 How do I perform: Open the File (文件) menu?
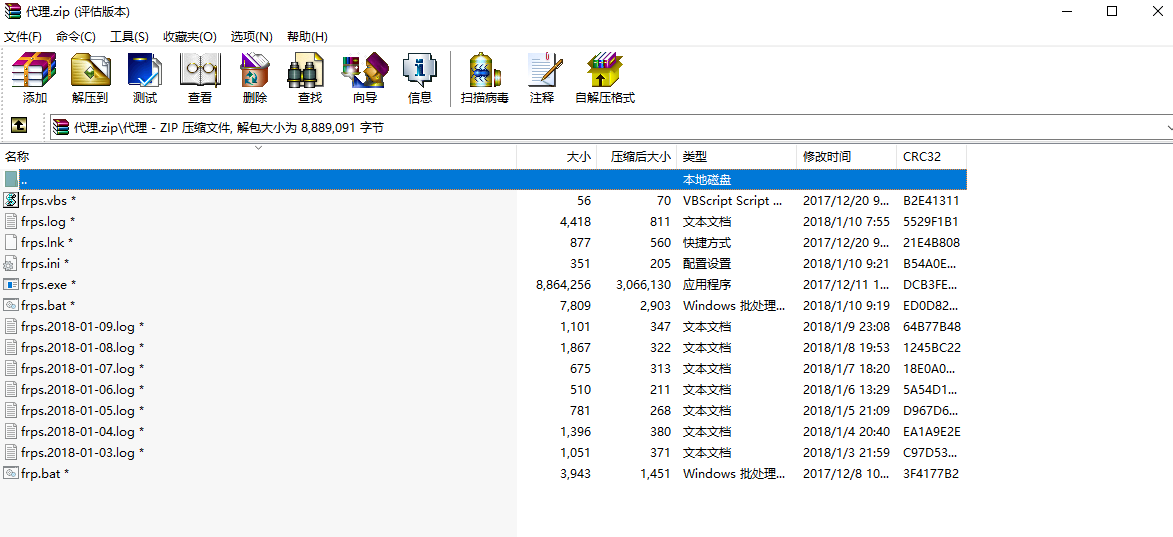23,37
